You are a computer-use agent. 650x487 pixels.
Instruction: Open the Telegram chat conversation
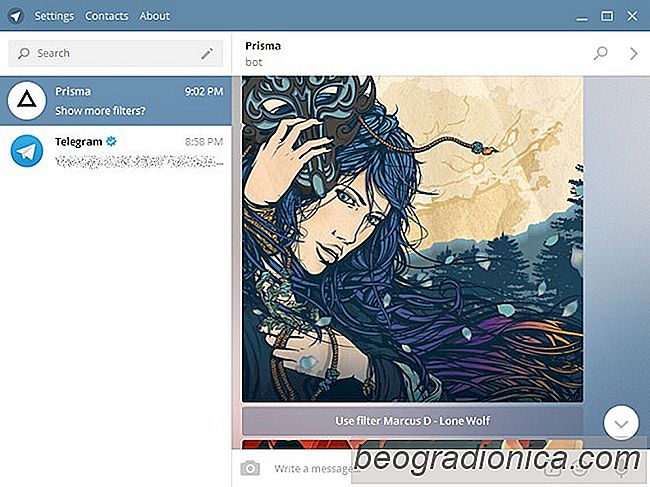pyautogui.click(x=116, y=151)
